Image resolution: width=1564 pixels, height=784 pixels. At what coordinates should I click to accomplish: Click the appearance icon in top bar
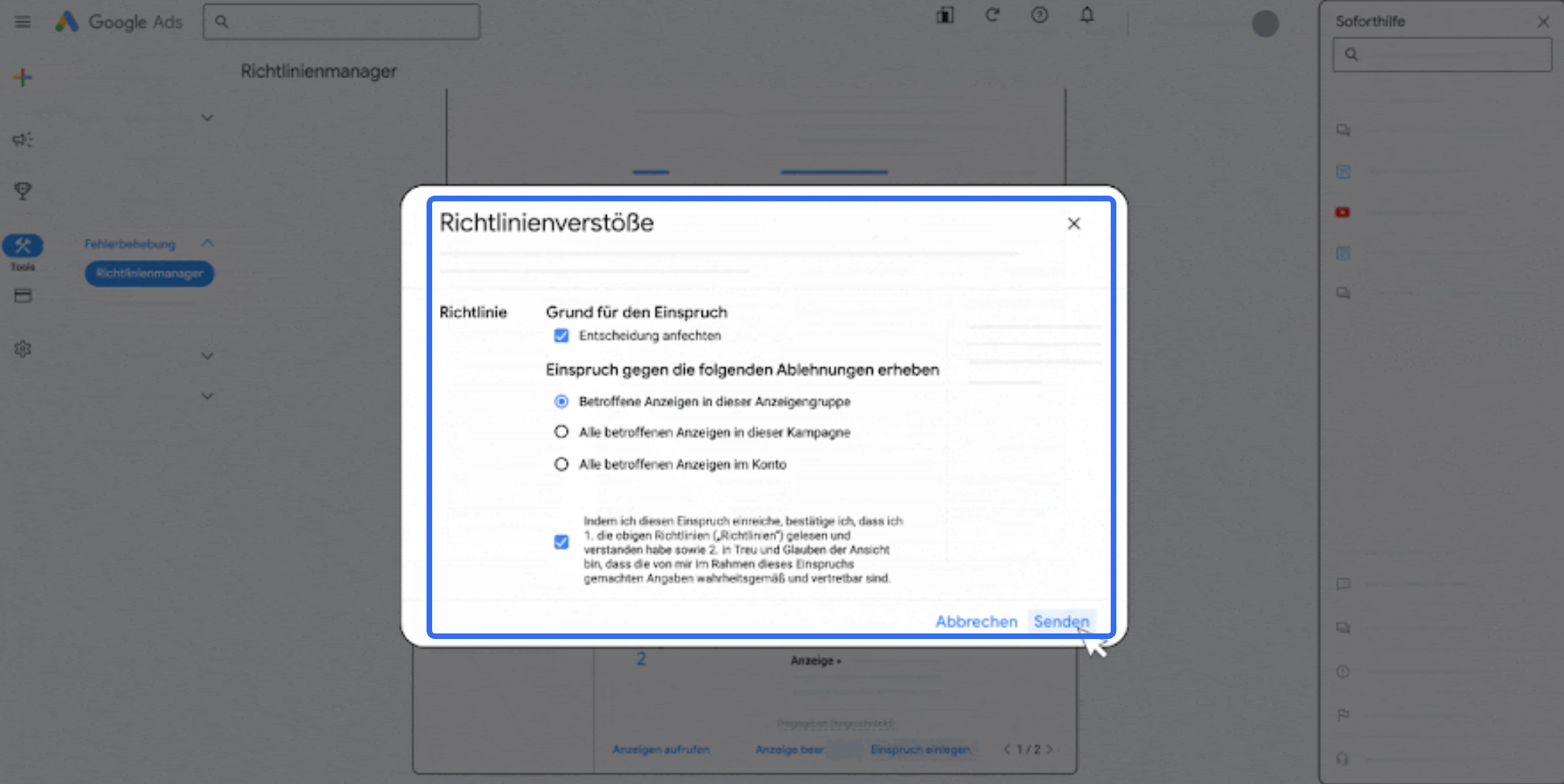coord(945,15)
